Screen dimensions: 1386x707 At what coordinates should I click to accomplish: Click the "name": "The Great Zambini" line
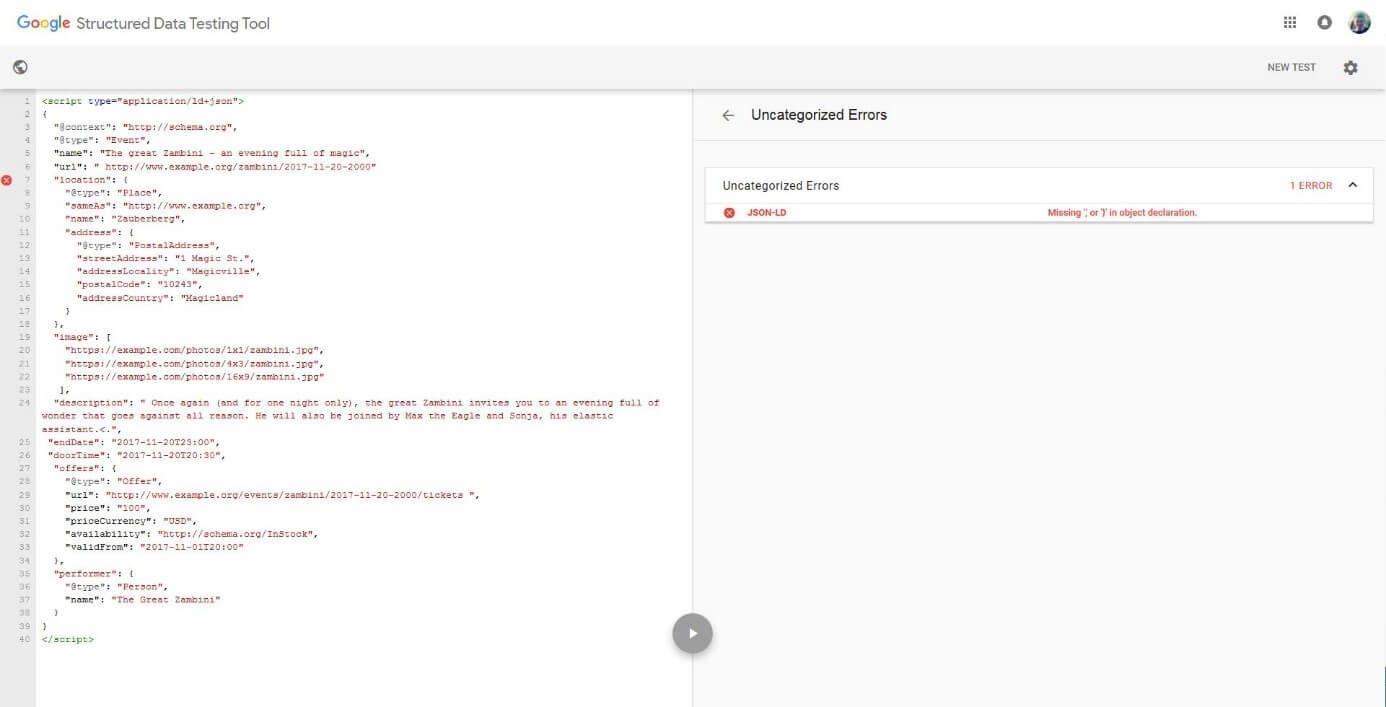tap(142, 600)
